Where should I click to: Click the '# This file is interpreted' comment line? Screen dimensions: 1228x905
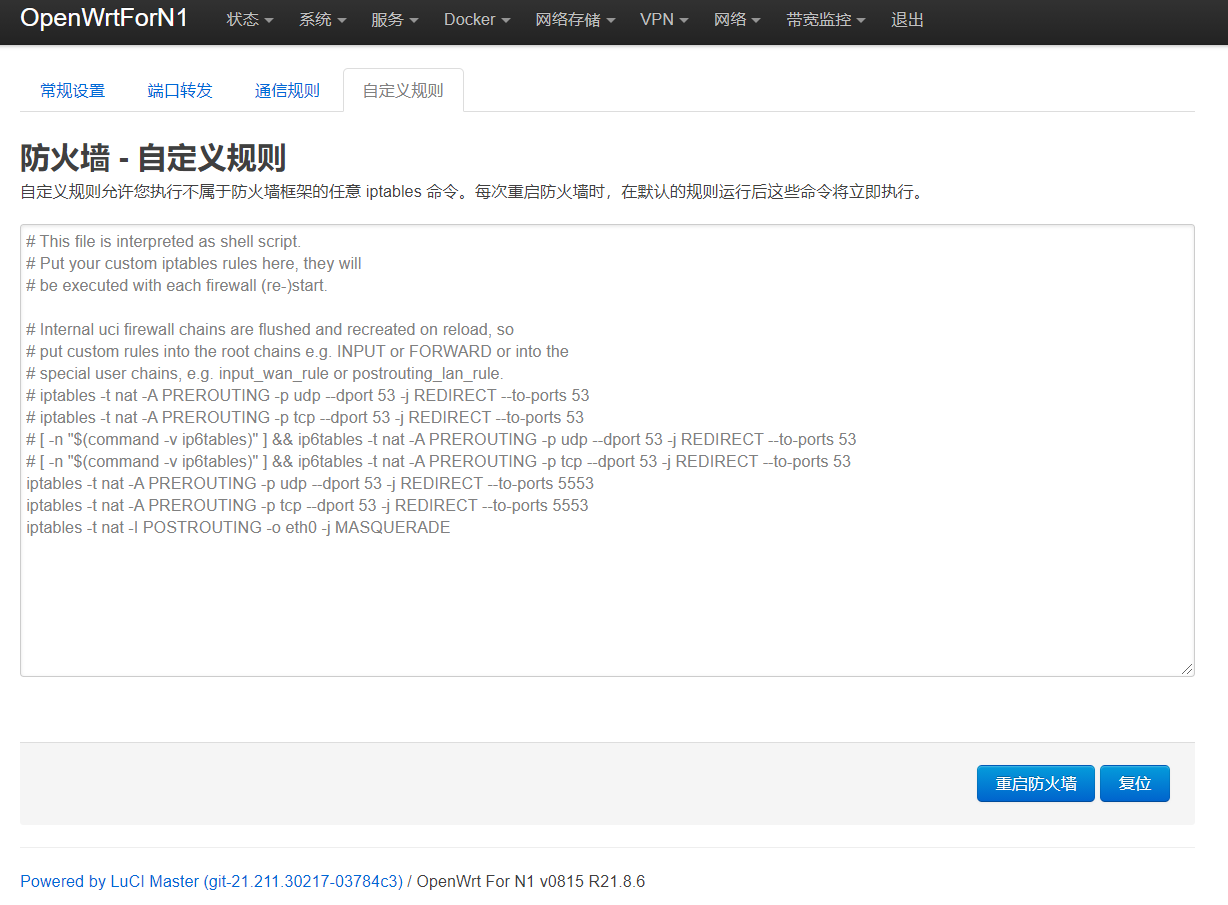click(163, 241)
